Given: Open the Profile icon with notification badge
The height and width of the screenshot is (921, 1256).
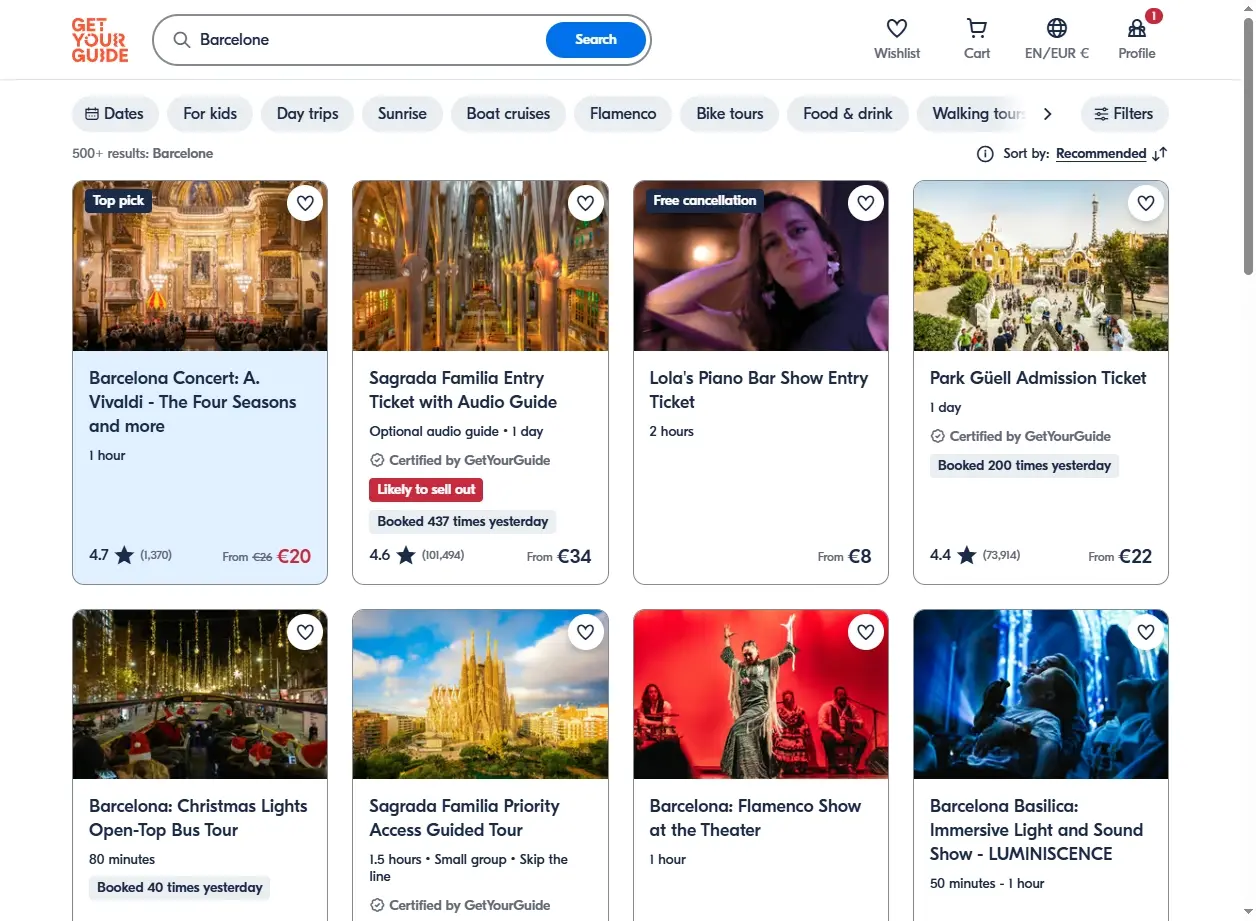Looking at the screenshot, I should 1137,28.
